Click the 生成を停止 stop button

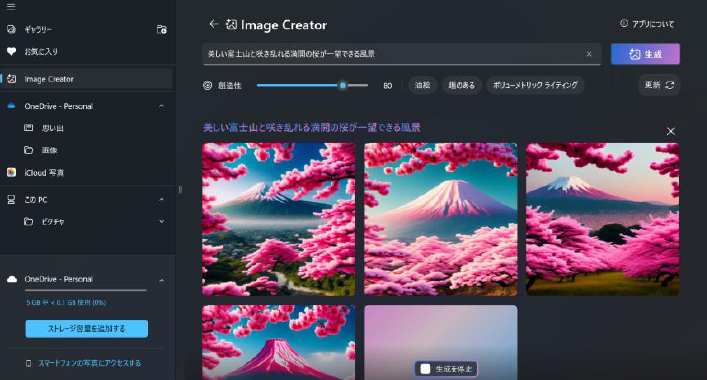(x=446, y=369)
